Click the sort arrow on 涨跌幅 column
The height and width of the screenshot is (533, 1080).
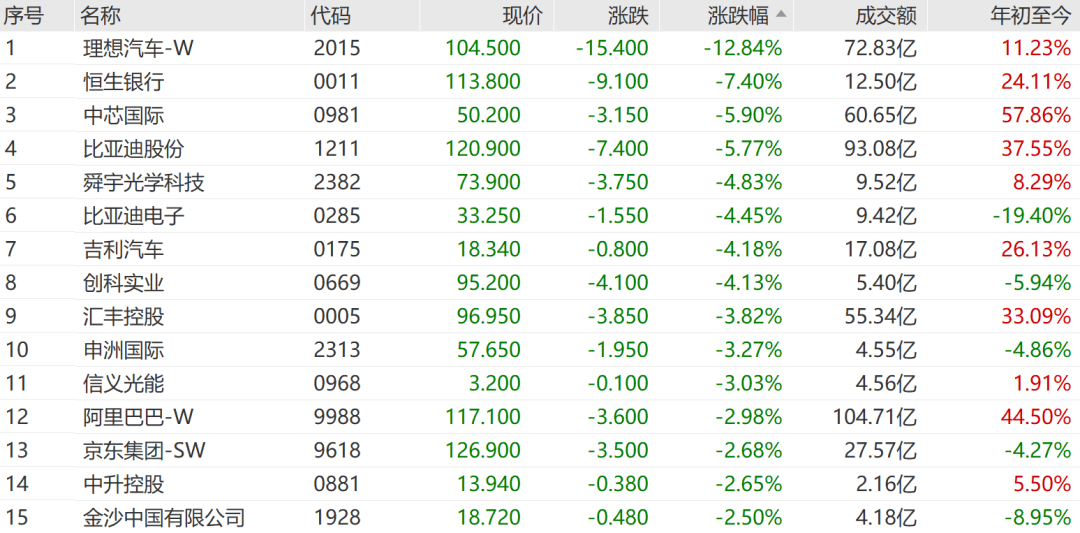tap(781, 15)
